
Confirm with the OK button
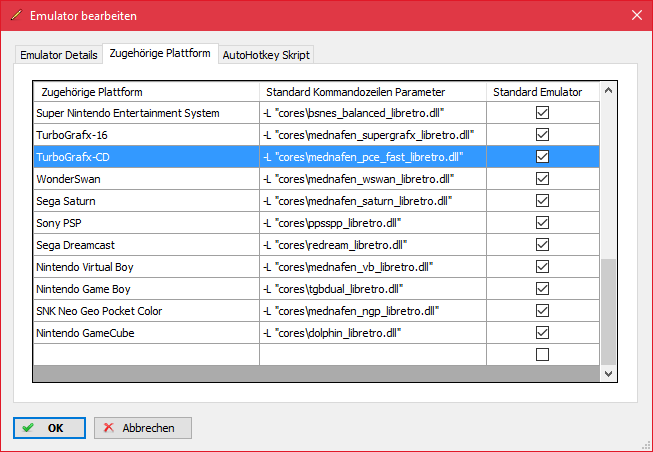click(49, 428)
